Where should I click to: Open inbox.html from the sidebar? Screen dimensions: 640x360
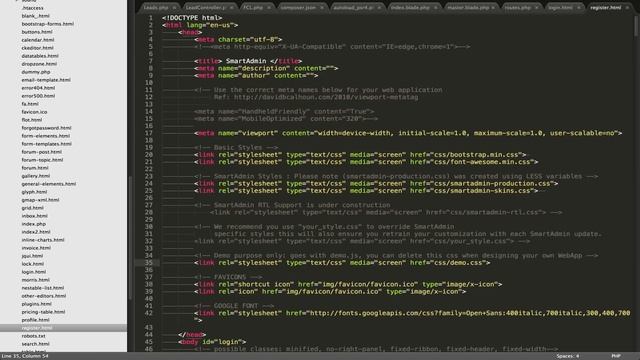(35, 216)
